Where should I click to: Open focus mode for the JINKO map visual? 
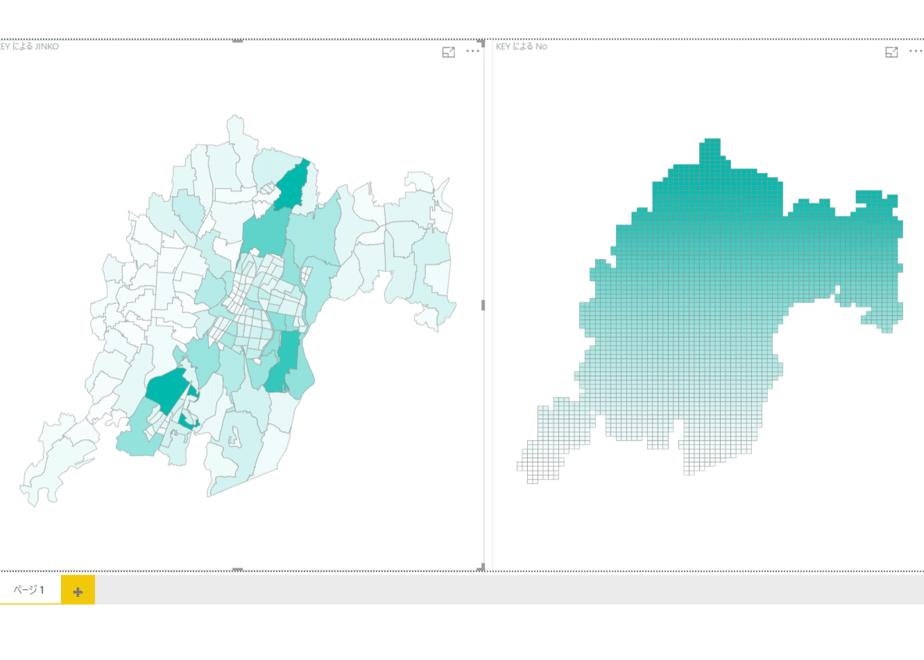[x=448, y=52]
